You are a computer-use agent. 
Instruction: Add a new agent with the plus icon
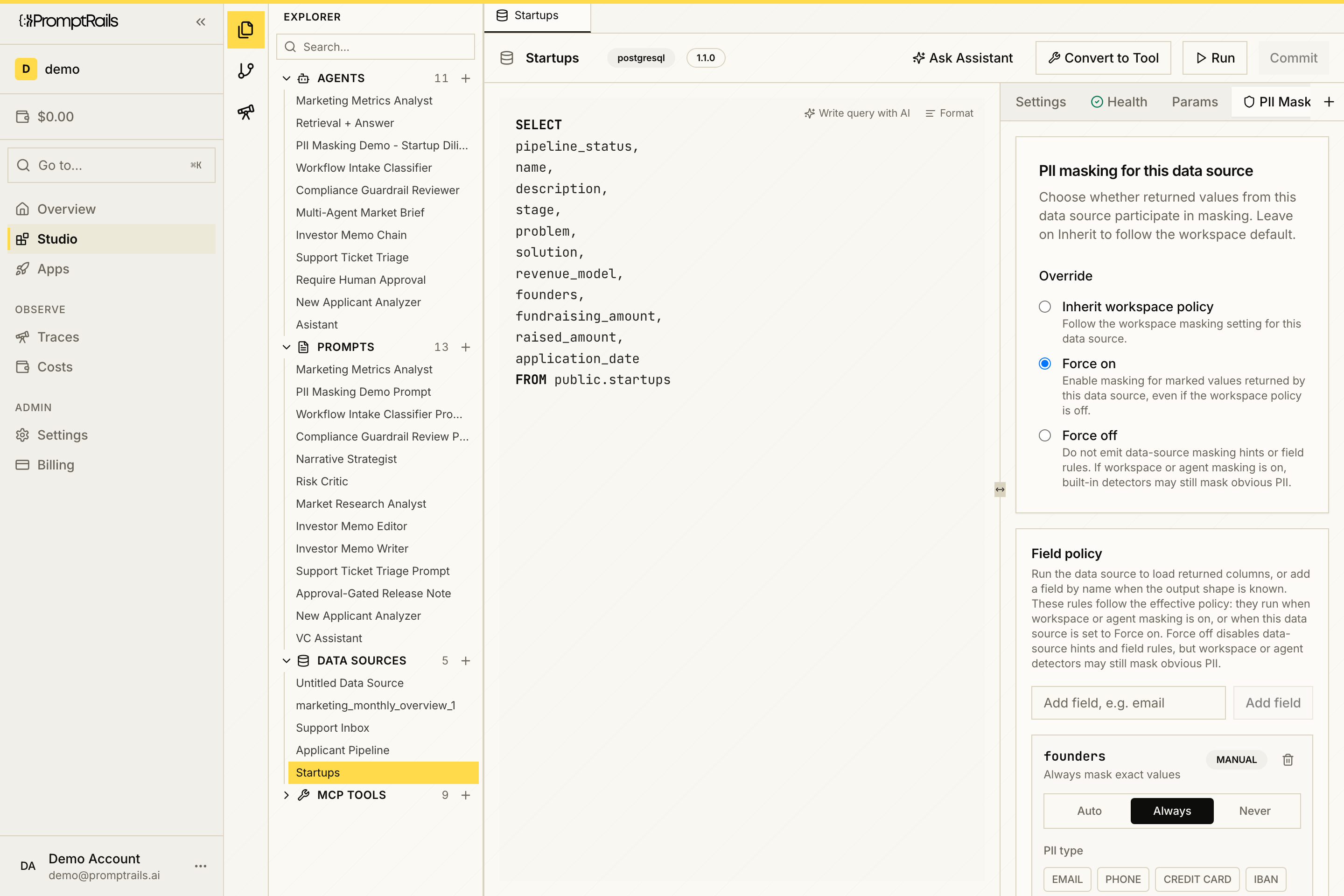point(466,78)
